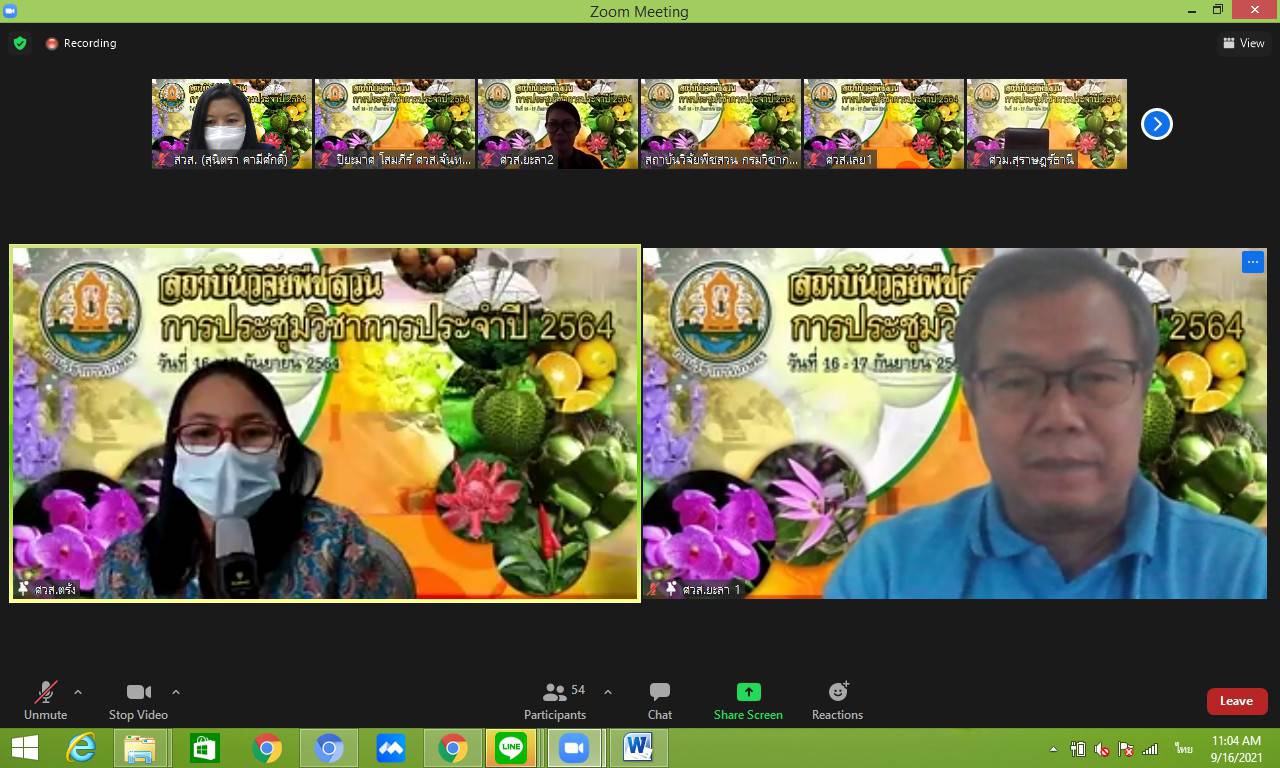
Task: Expand the arrow next to Participants
Action: (607, 692)
